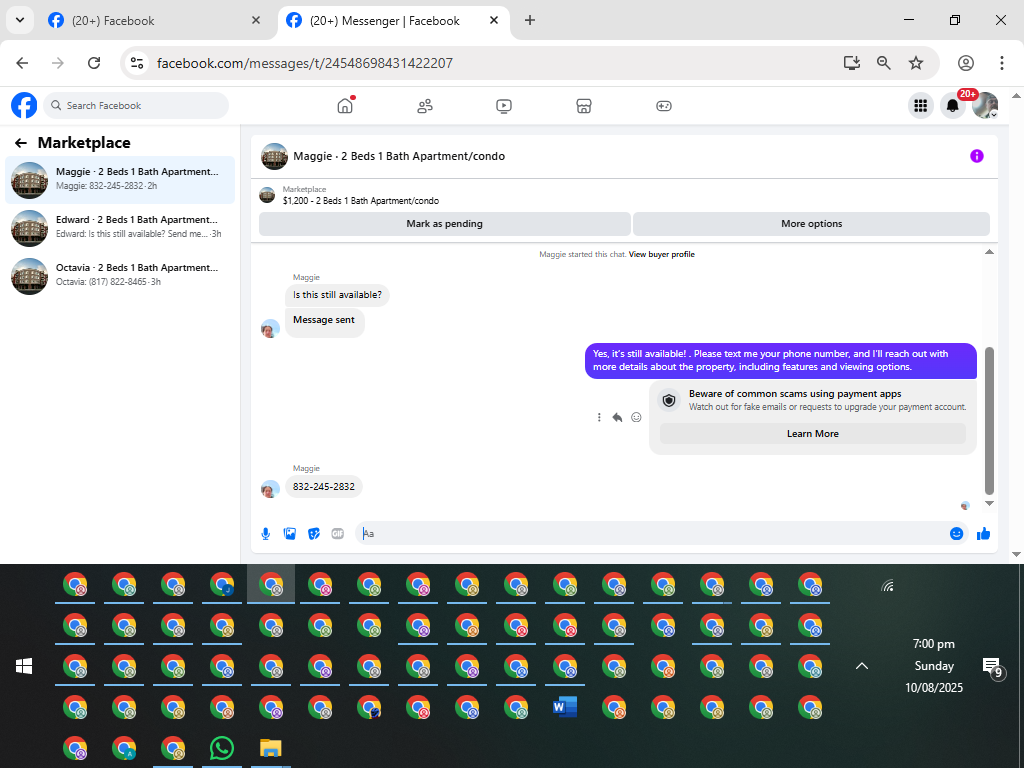This screenshot has width=1024, height=768.
Task: Open Microsoft Word from taskbar
Action: [x=565, y=707]
